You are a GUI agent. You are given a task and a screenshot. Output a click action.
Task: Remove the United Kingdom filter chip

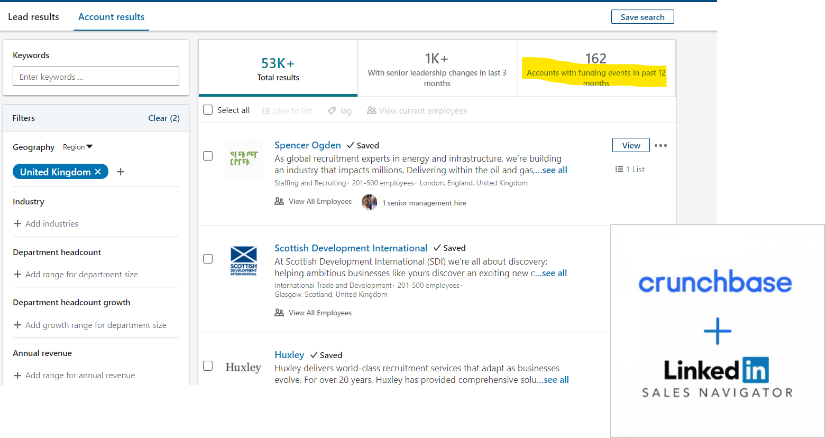97,172
